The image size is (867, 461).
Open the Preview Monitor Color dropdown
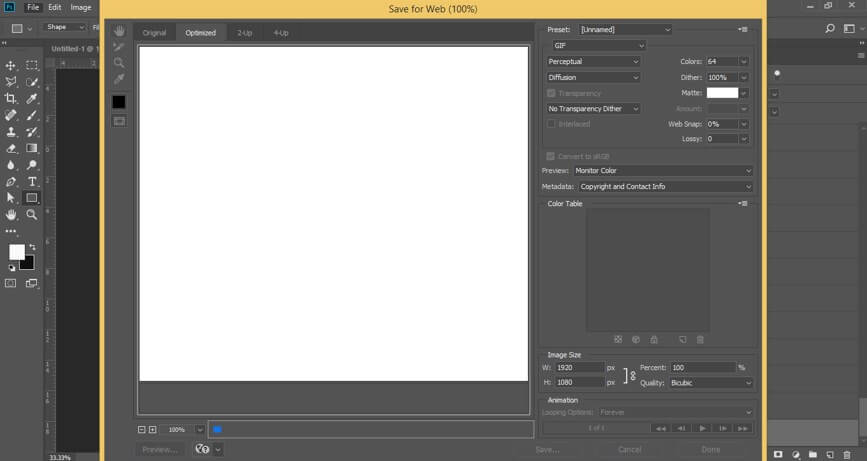click(663, 171)
